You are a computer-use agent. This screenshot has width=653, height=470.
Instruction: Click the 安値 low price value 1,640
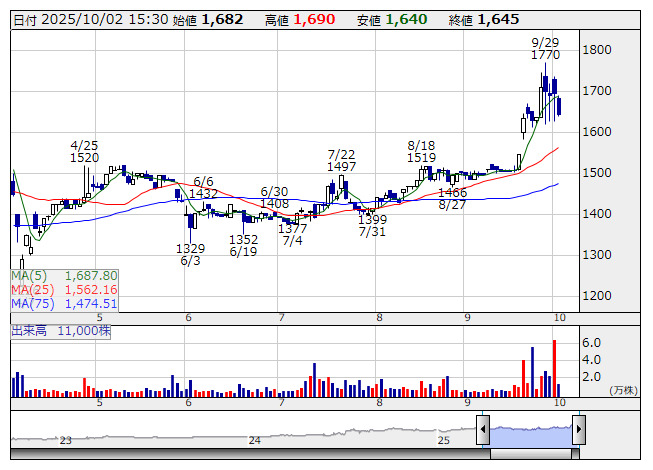(406, 19)
